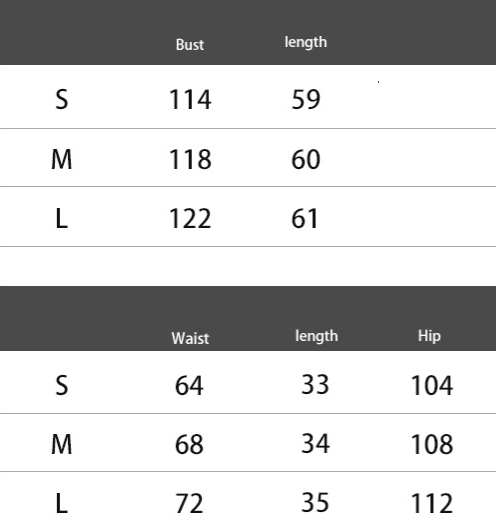Click length value 61
The width and height of the screenshot is (496, 523).
click(x=304, y=218)
